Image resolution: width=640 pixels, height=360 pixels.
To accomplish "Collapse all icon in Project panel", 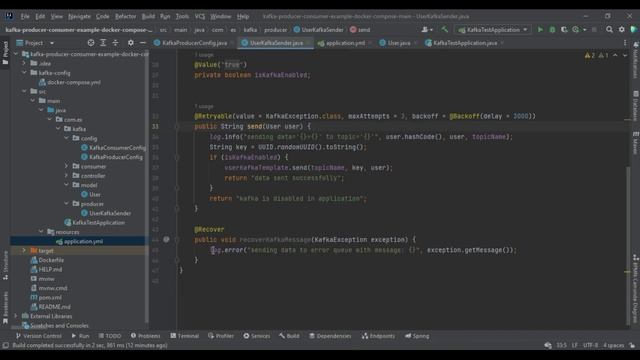I will tap(115, 43).
